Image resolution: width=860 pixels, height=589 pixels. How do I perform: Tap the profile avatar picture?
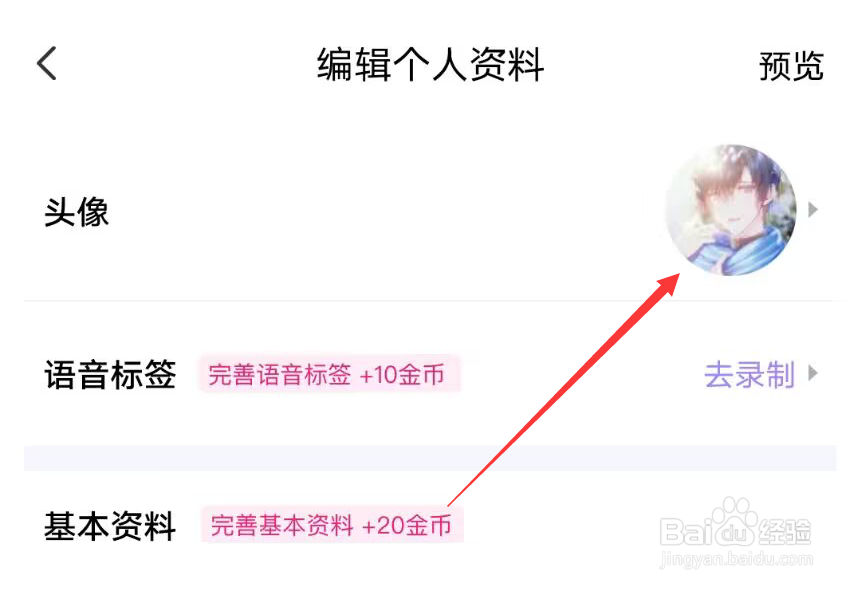[x=731, y=209]
